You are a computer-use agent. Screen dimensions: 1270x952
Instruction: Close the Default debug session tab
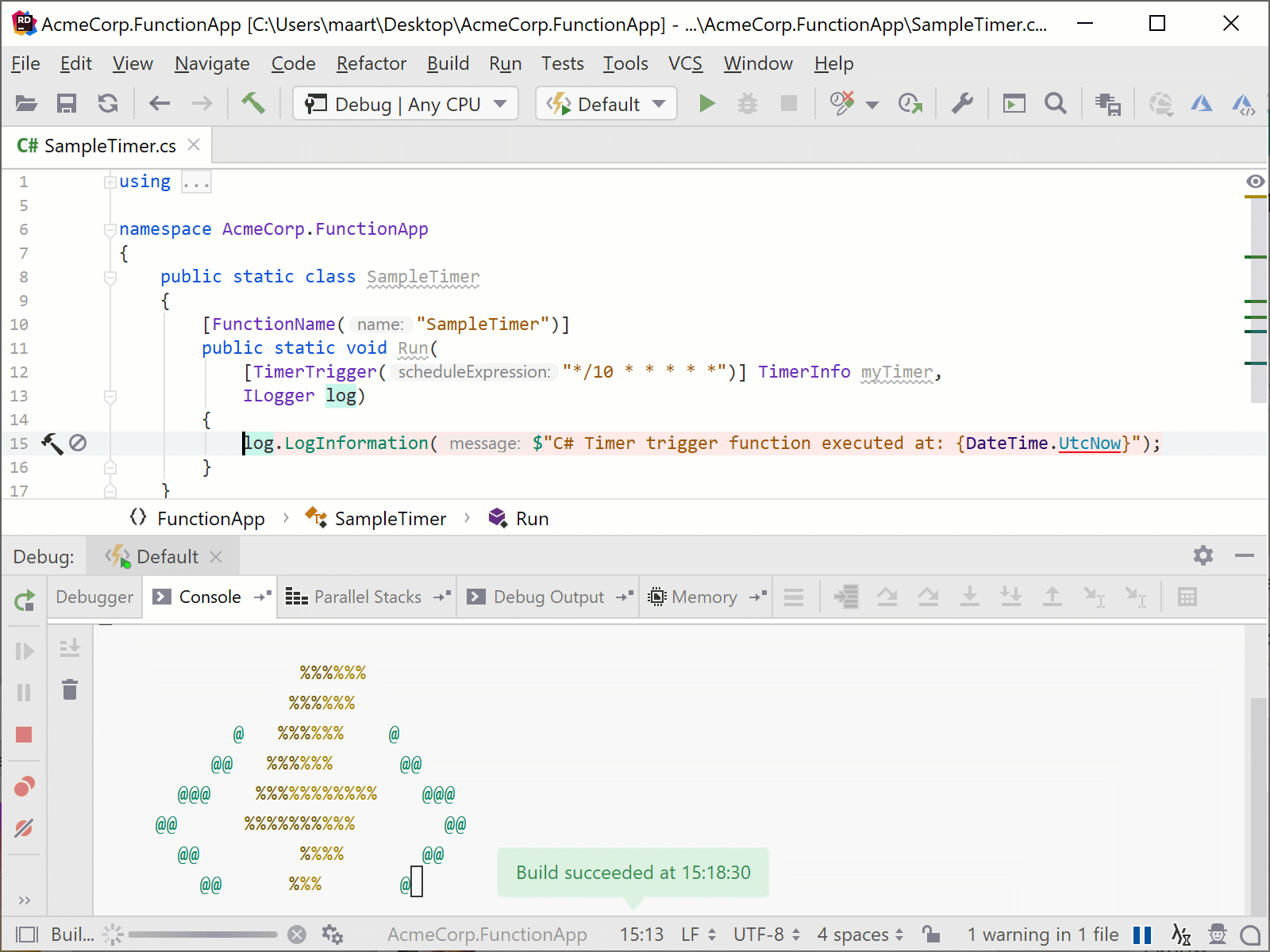point(216,557)
